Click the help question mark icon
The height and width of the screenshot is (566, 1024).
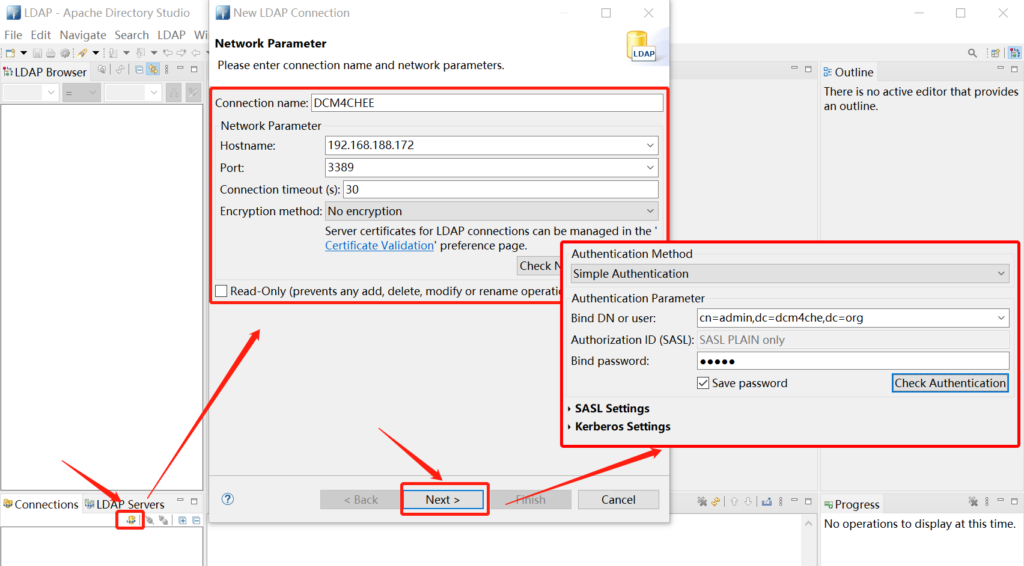227,499
